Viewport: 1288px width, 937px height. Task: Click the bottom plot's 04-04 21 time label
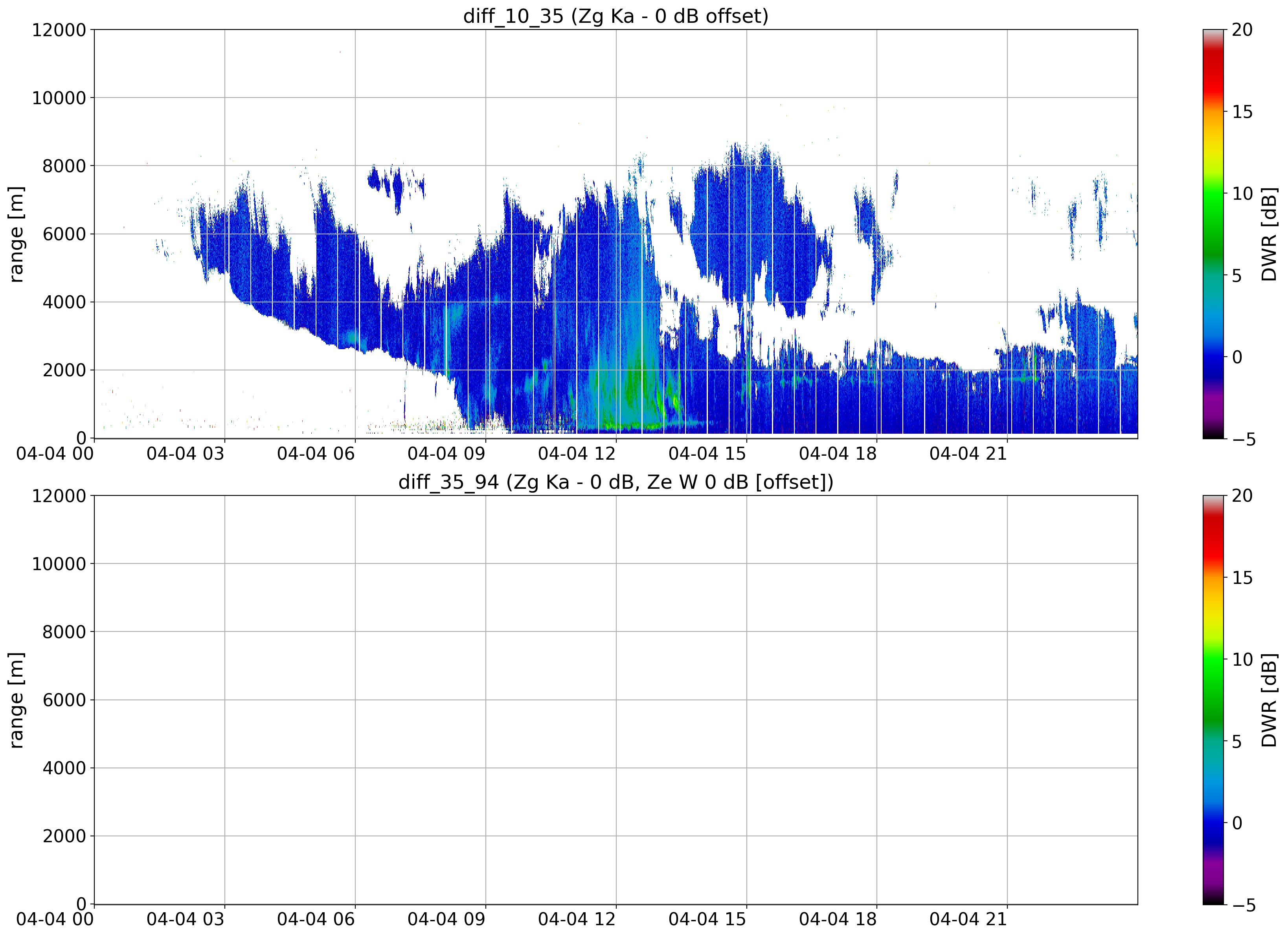tap(968, 919)
